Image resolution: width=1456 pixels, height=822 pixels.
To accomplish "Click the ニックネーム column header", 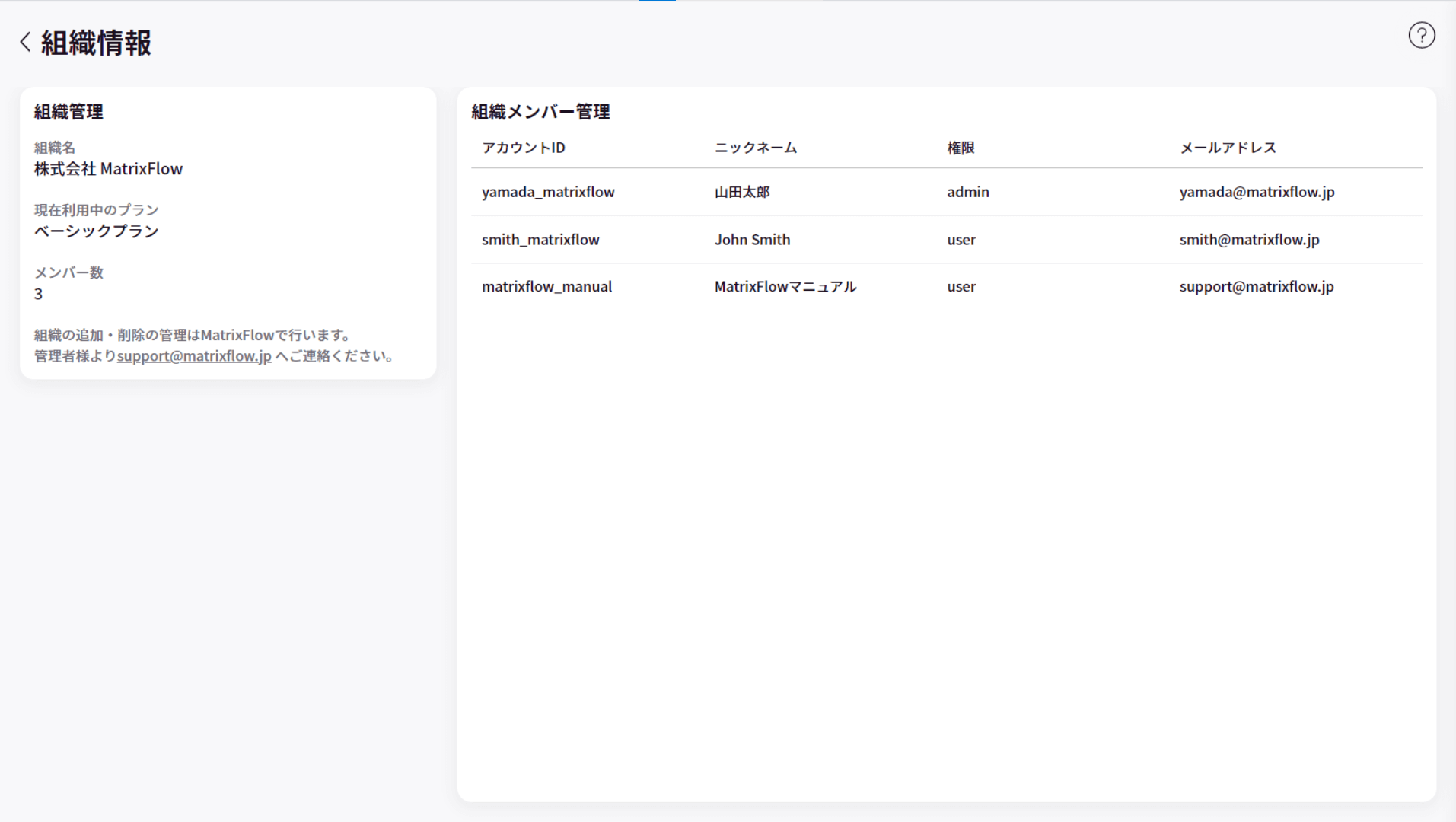I will pos(756,148).
